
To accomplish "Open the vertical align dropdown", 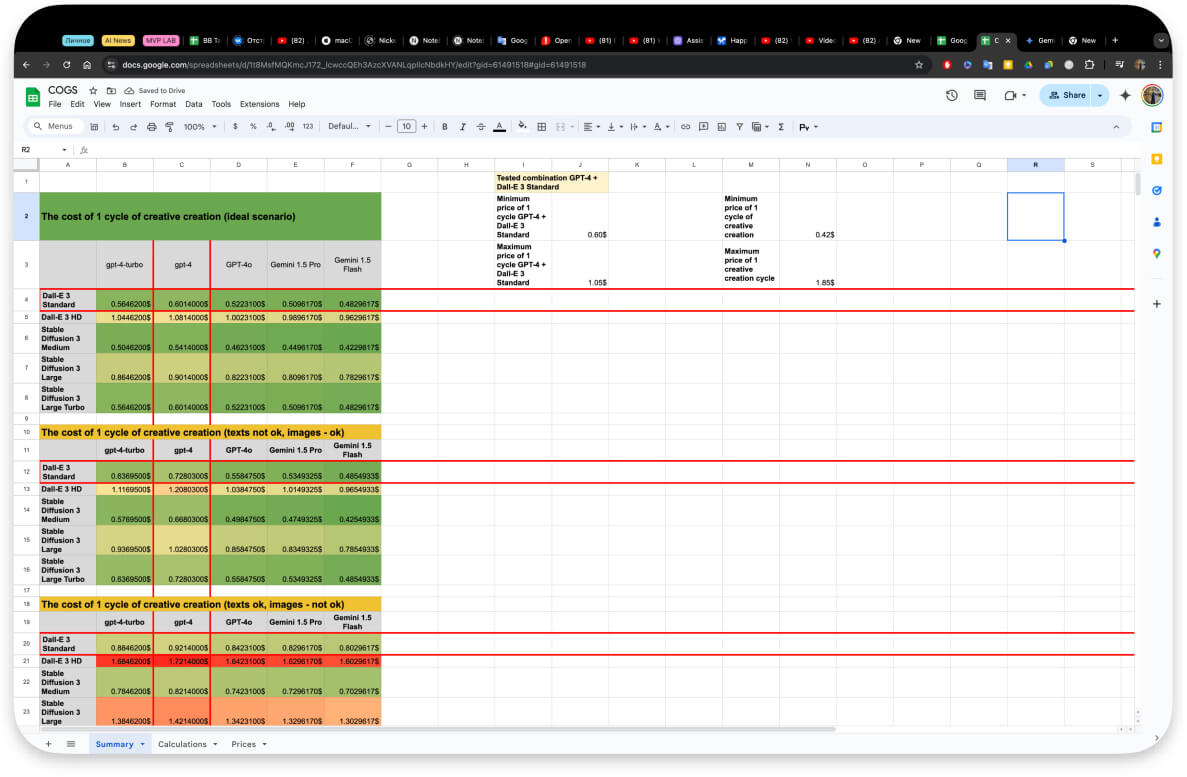I will tap(615, 127).
